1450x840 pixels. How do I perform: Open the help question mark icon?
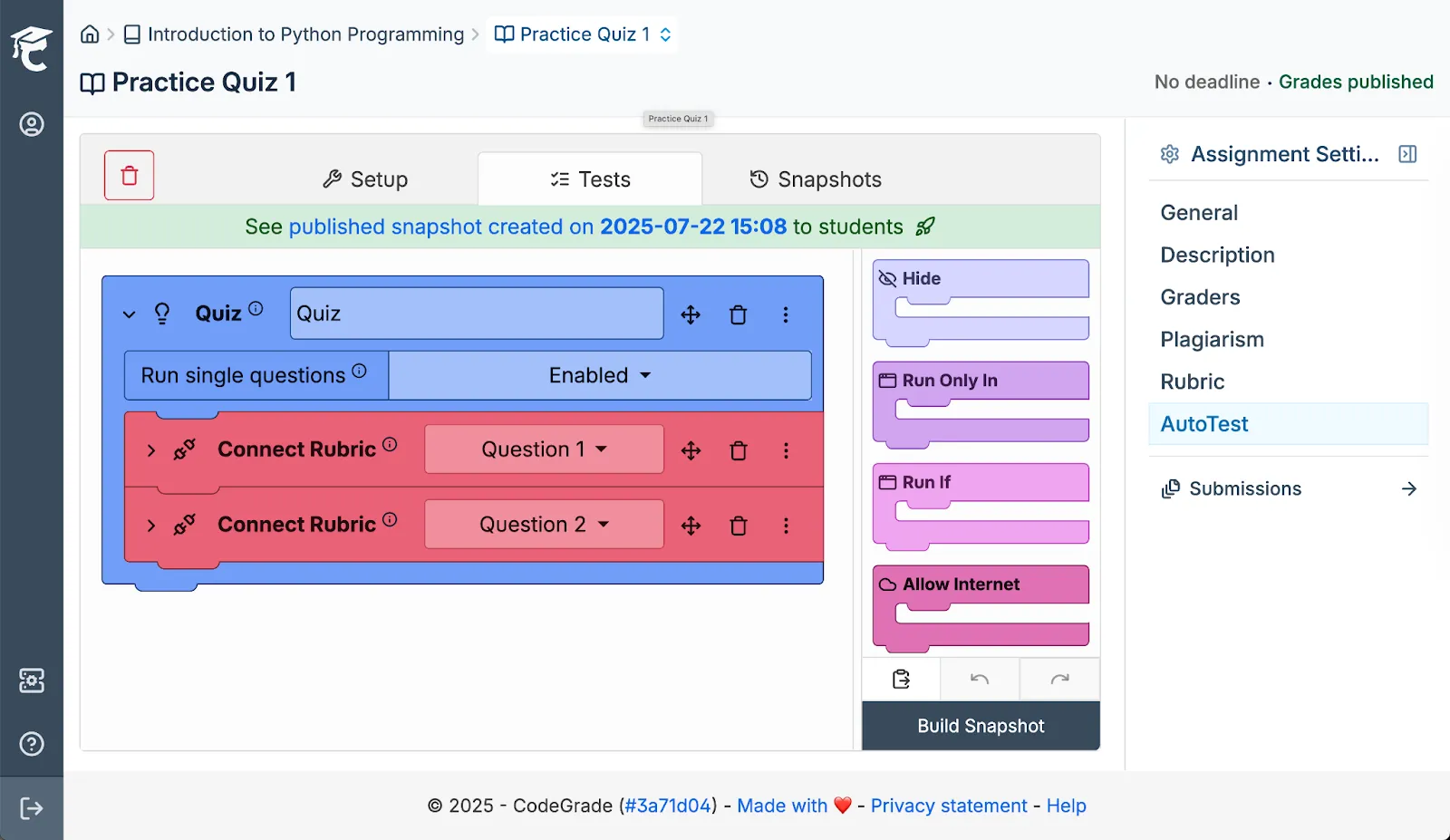click(x=32, y=744)
